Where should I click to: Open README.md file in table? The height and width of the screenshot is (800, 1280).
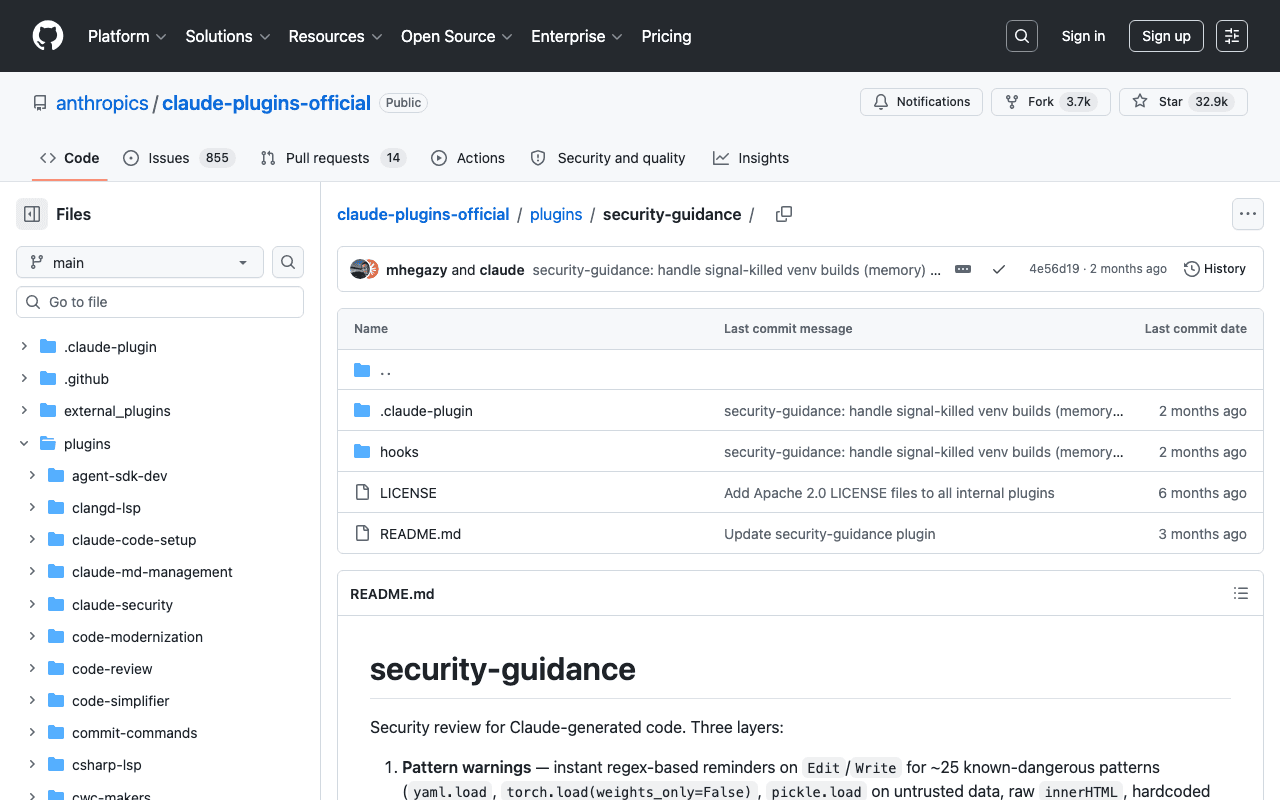click(420, 534)
